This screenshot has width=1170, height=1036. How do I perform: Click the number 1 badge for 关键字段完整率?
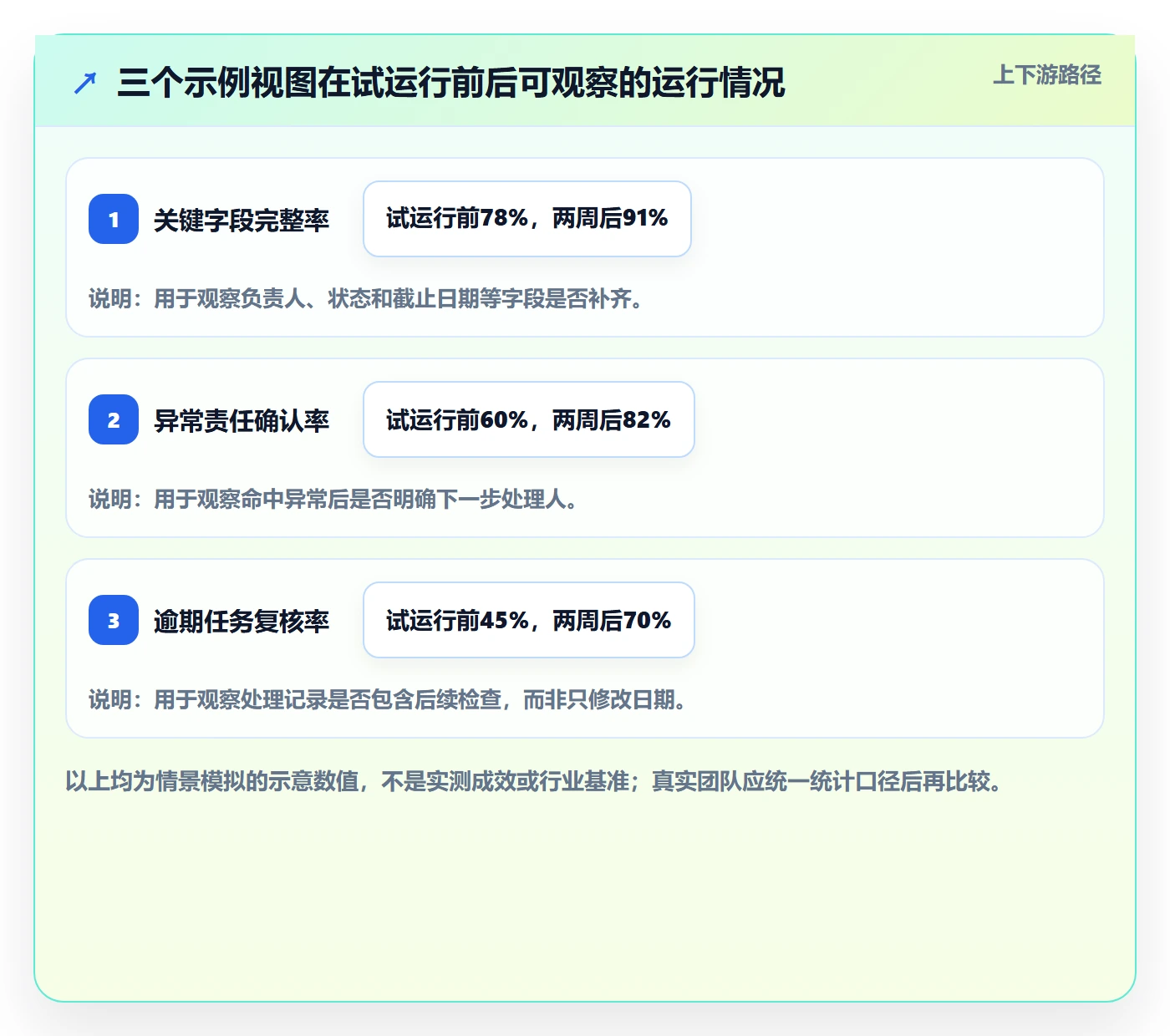[114, 219]
